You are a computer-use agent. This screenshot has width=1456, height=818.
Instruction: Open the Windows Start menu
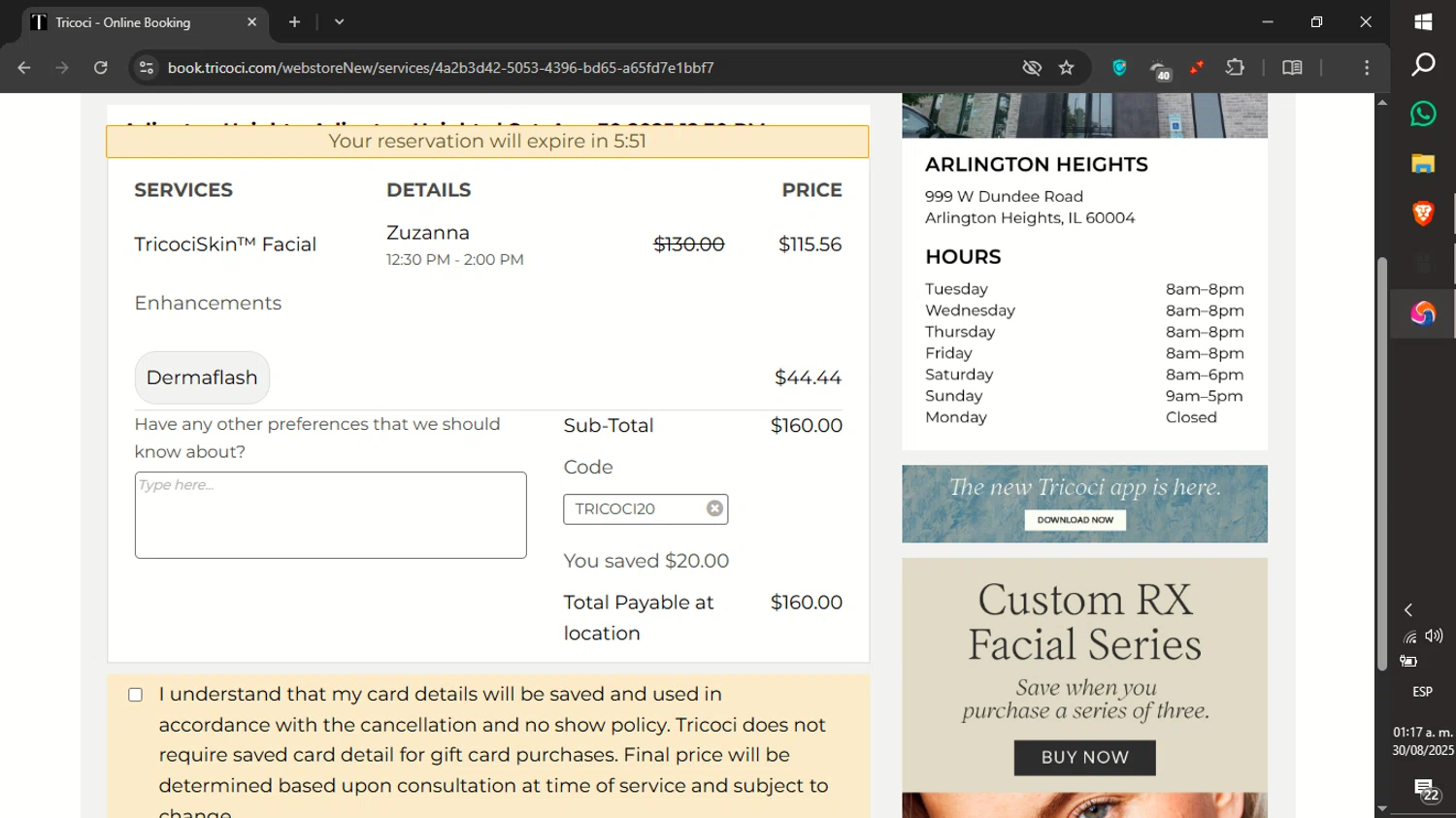(x=1423, y=21)
